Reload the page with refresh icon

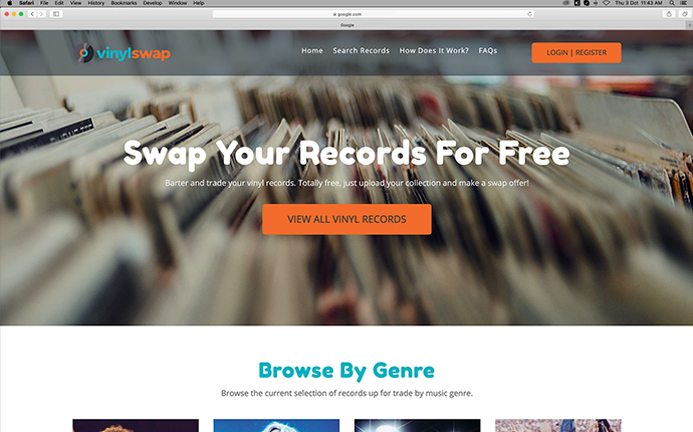pos(529,14)
